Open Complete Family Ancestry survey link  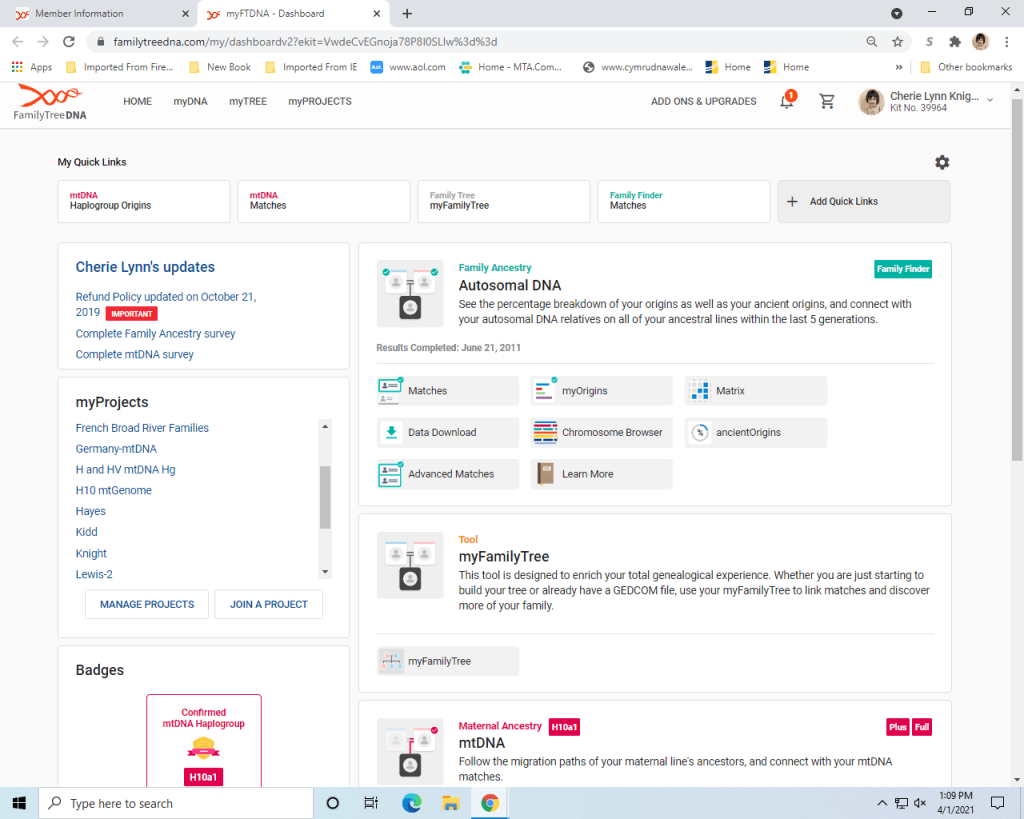[x=156, y=333]
